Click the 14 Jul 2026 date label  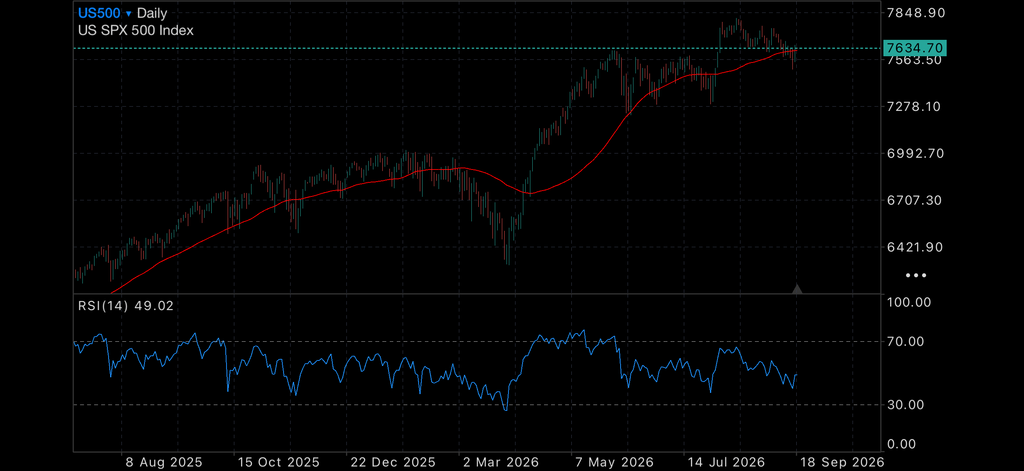click(x=726, y=462)
